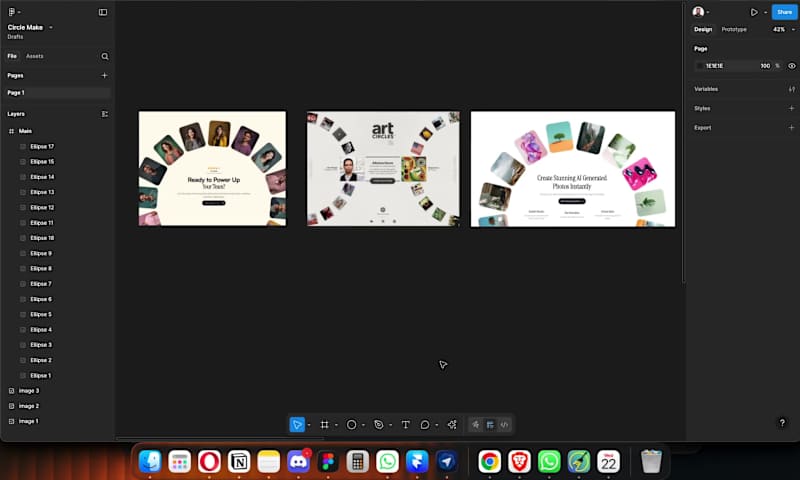Select the Comment tool
Image resolution: width=800 pixels, height=480 pixels.
click(424, 424)
